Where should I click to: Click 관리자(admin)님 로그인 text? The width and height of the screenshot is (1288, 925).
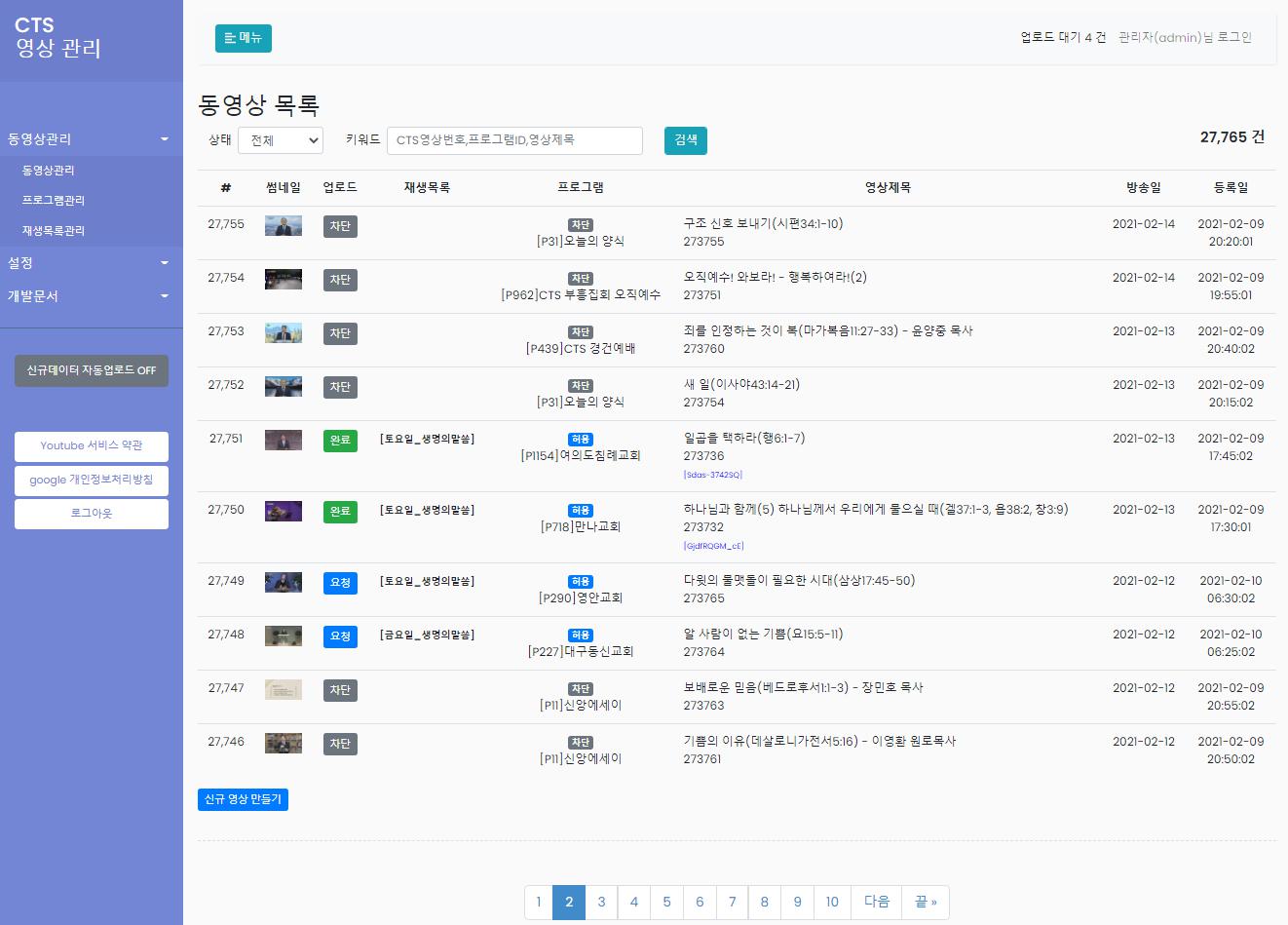pyautogui.click(x=1185, y=38)
